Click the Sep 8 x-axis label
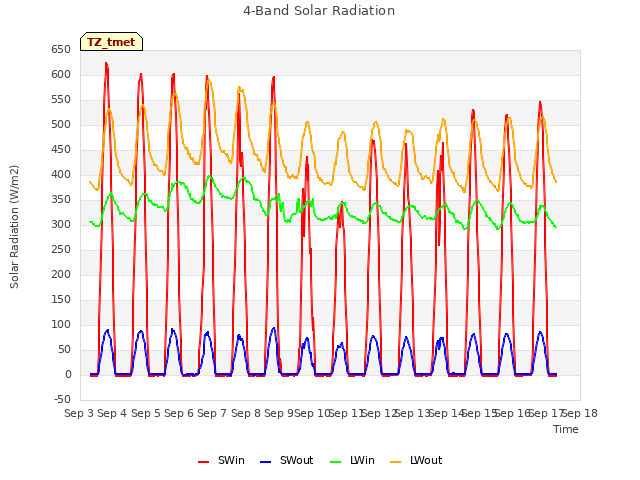 pyautogui.click(x=246, y=413)
